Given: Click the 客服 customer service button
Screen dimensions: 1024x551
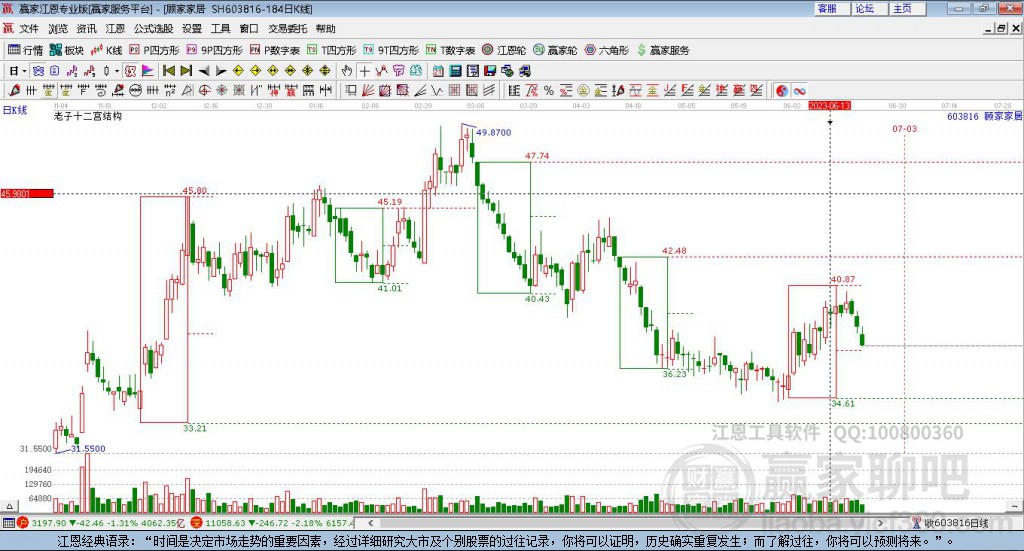Looking at the screenshot, I should (832, 8).
